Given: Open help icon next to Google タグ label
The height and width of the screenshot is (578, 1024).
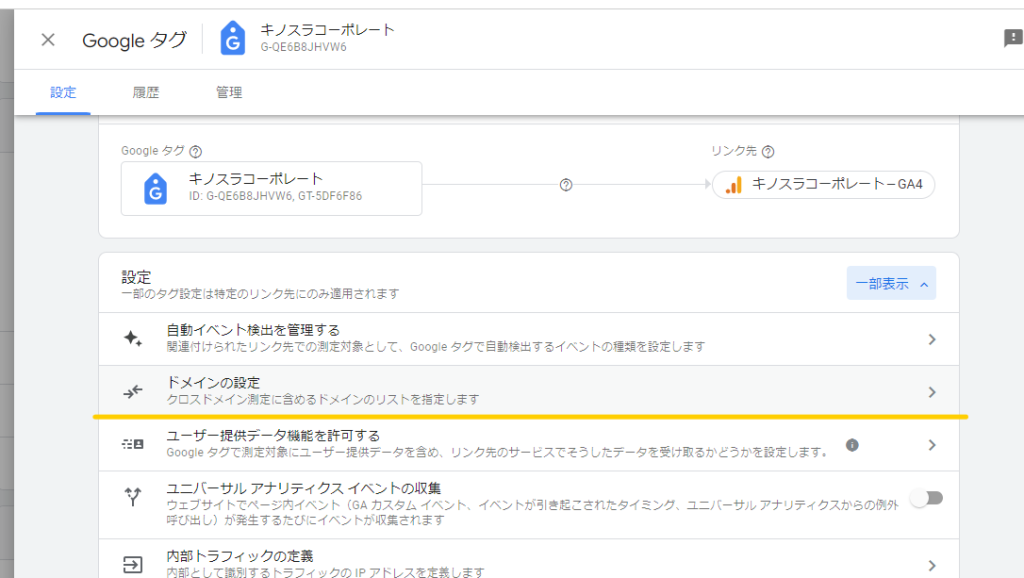Looking at the screenshot, I should (195, 152).
